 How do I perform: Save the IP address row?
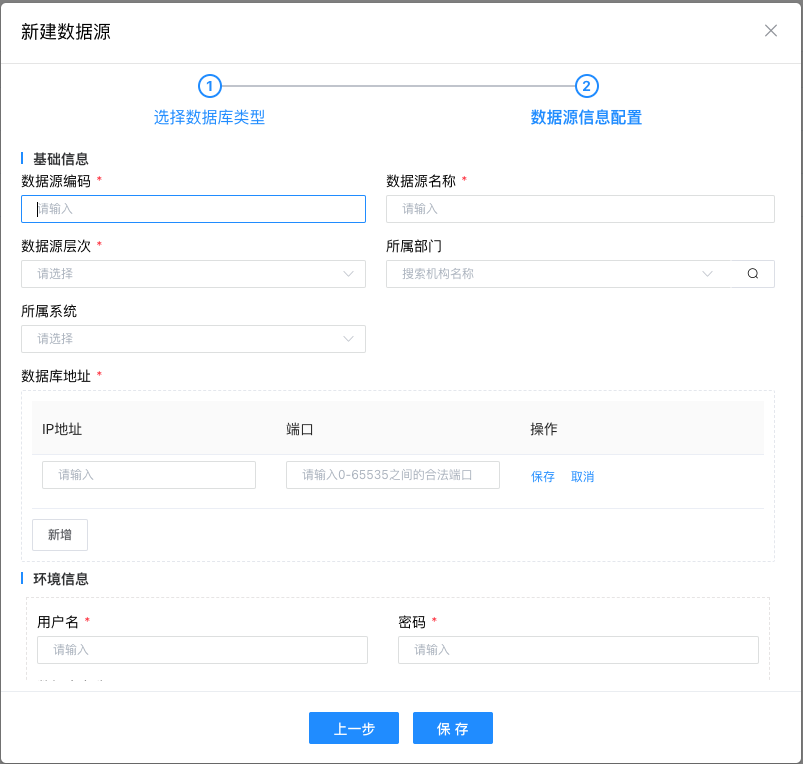click(x=543, y=477)
